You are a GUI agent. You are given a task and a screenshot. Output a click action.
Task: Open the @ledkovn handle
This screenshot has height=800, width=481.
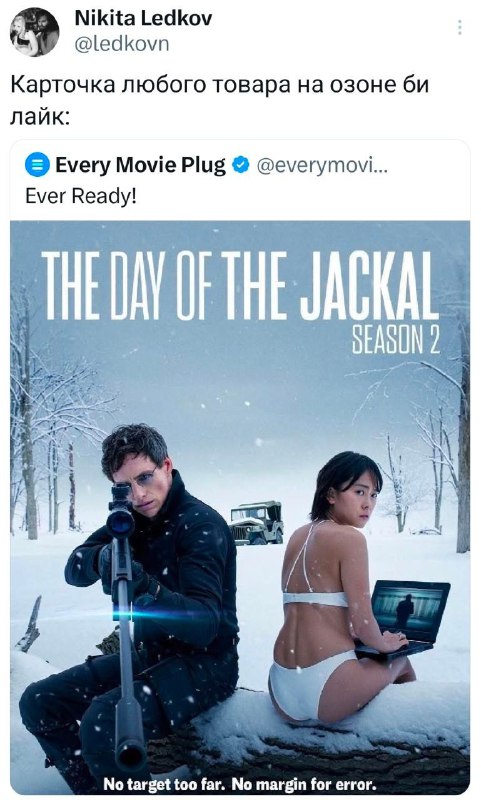pos(122,44)
